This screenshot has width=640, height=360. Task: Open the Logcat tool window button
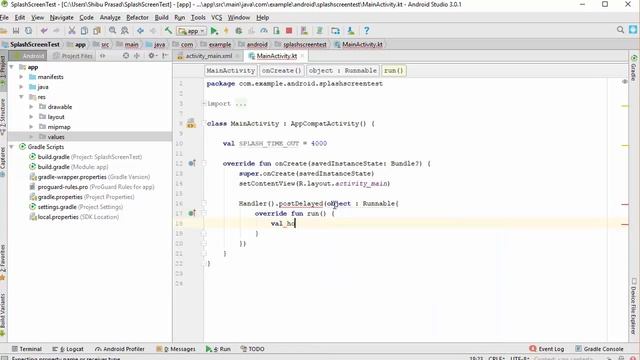point(68,349)
